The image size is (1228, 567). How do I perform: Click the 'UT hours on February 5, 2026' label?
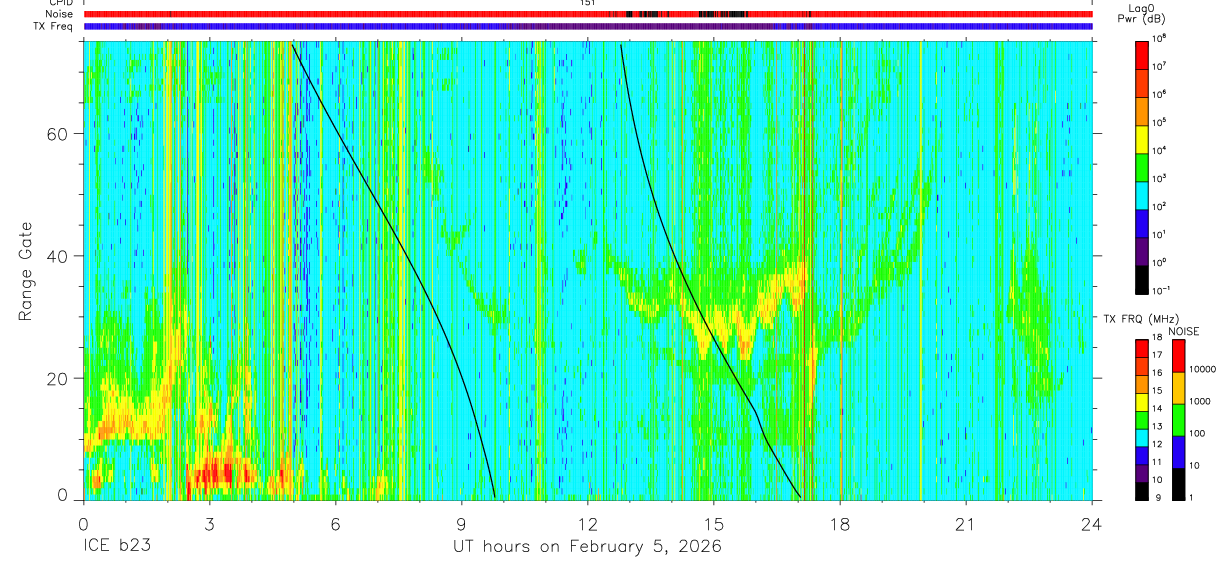(x=588, y=547)
